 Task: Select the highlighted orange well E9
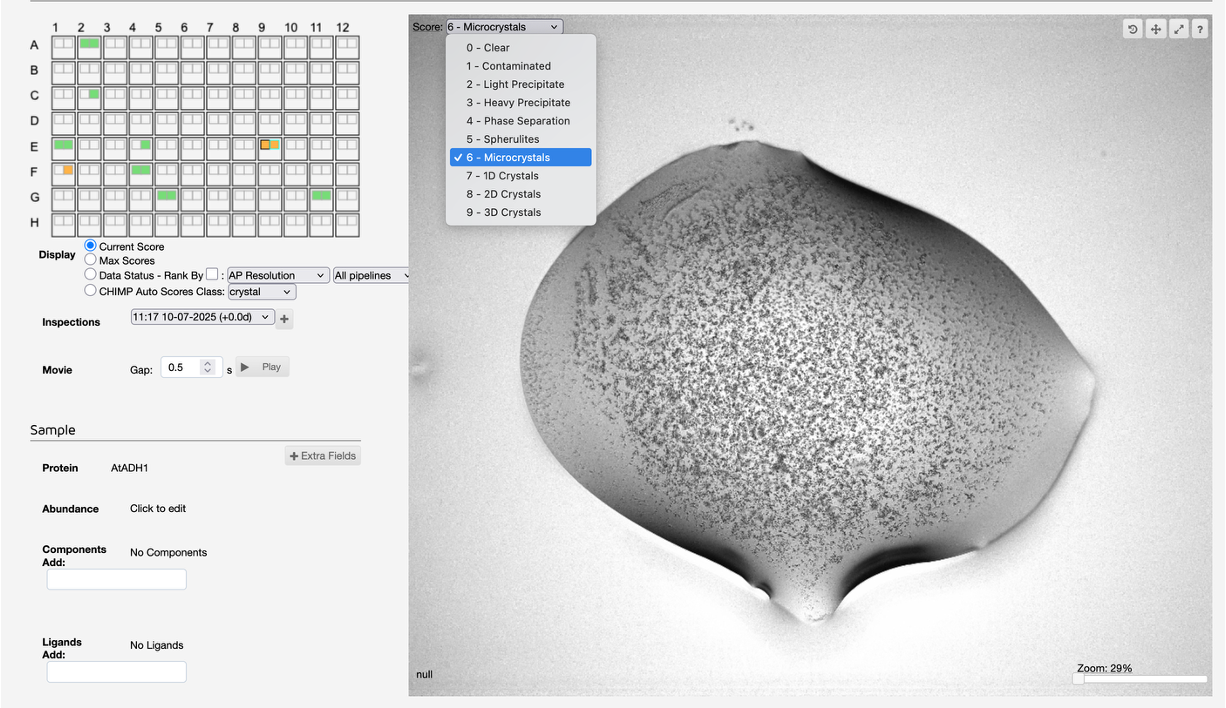(270, 147)
